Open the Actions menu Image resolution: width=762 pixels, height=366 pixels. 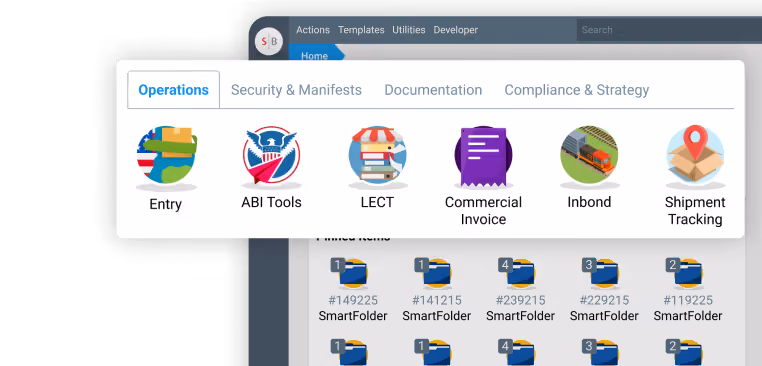coord(312,30)
